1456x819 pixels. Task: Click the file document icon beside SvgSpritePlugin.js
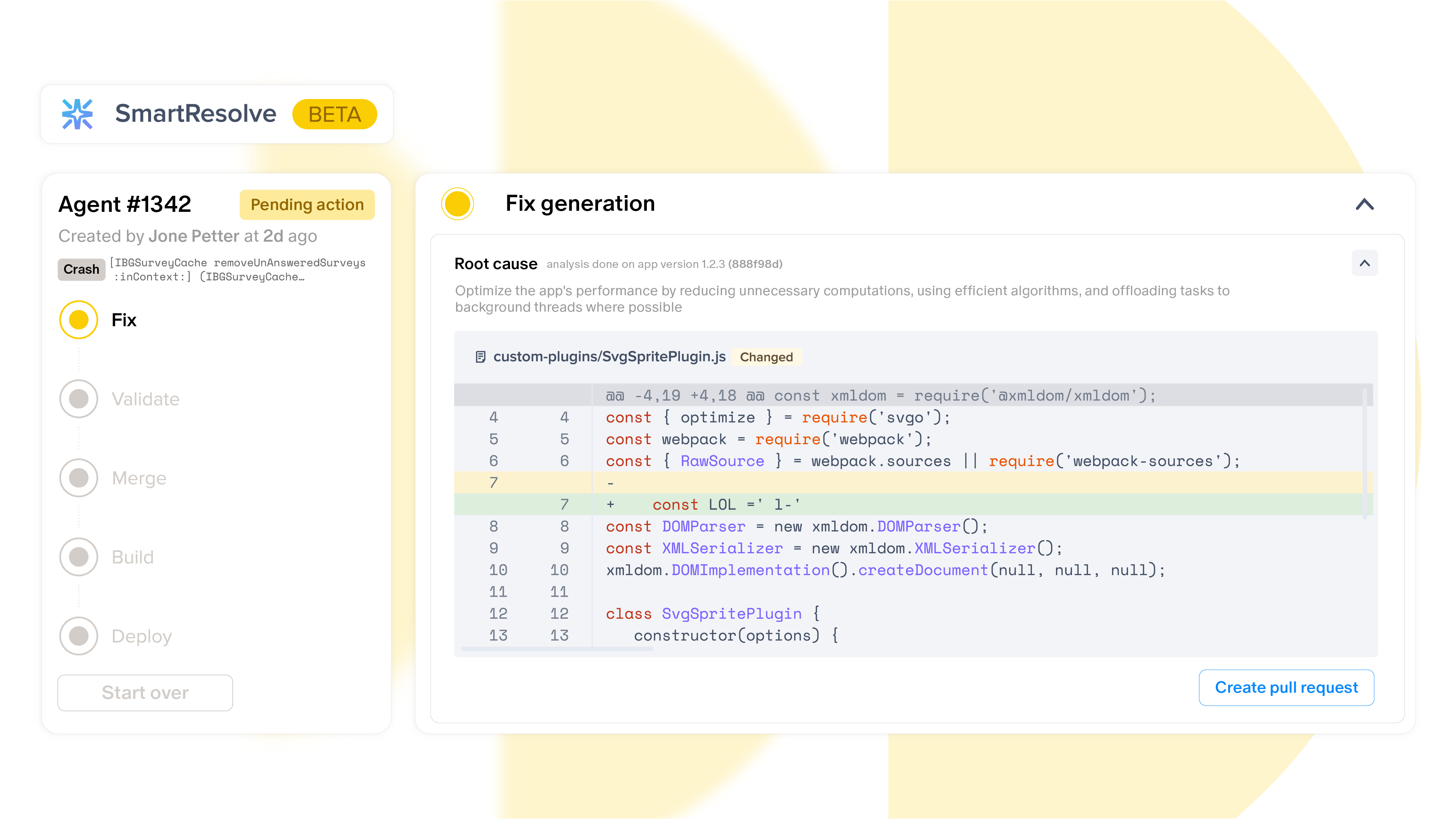pos(480,357)
